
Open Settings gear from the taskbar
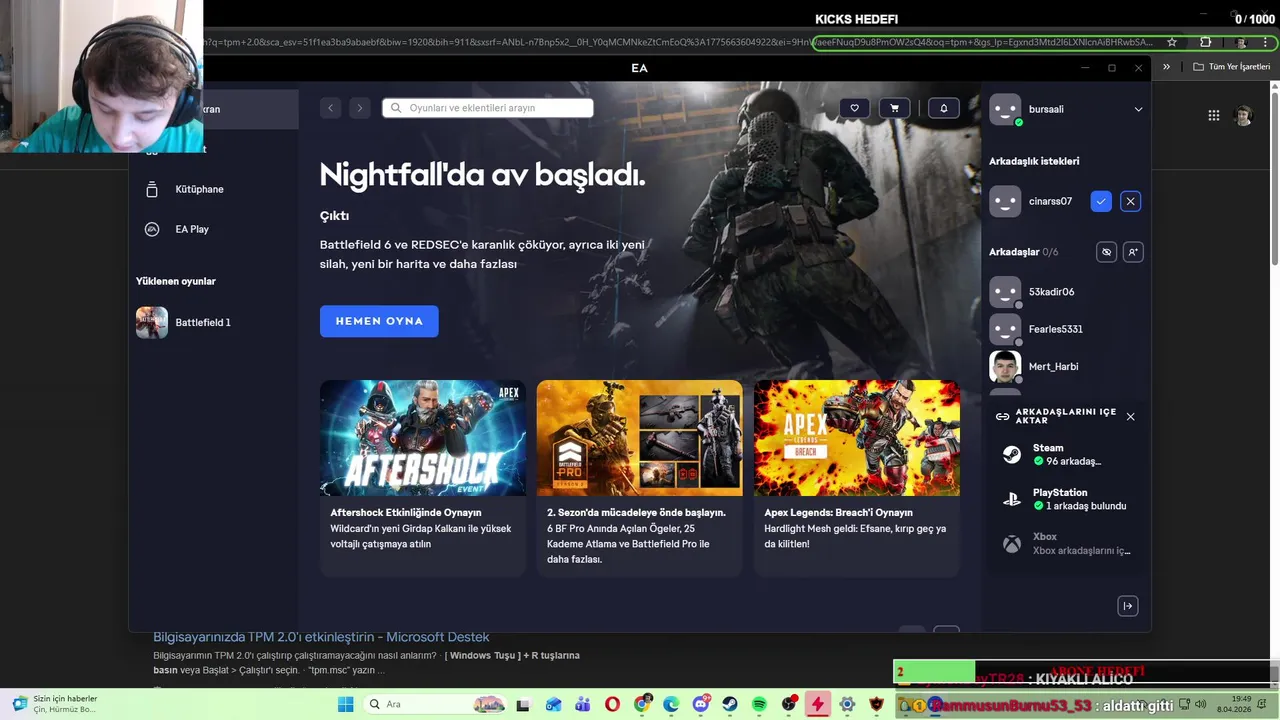coord(848,704)
